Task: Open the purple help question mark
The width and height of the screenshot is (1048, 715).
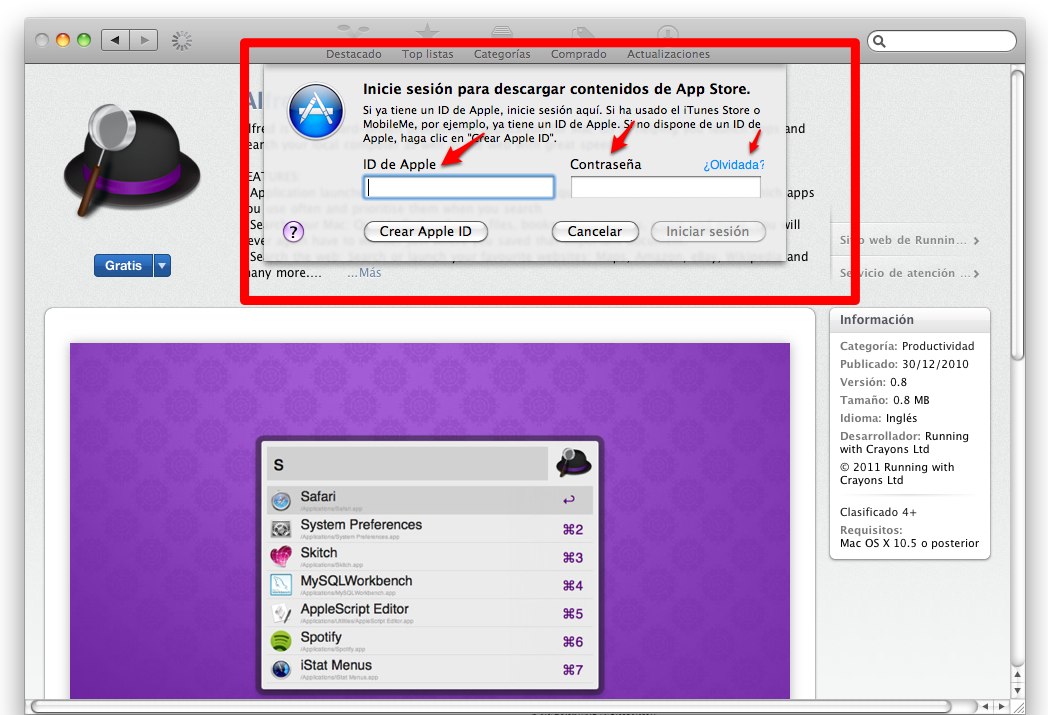Action: point(293,231)
